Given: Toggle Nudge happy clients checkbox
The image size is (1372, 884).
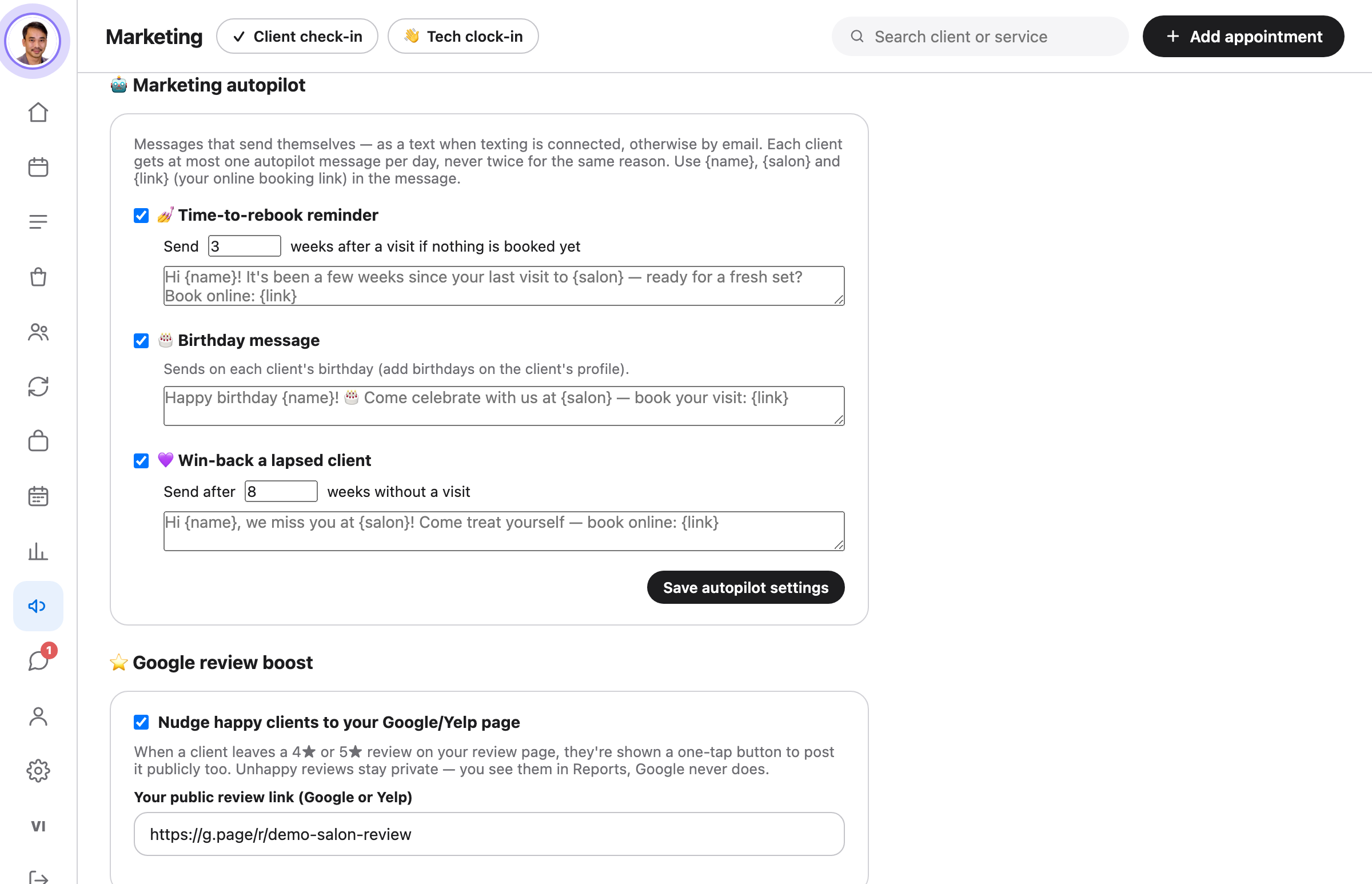Looking at the screenshot, I should pos(141,722).
